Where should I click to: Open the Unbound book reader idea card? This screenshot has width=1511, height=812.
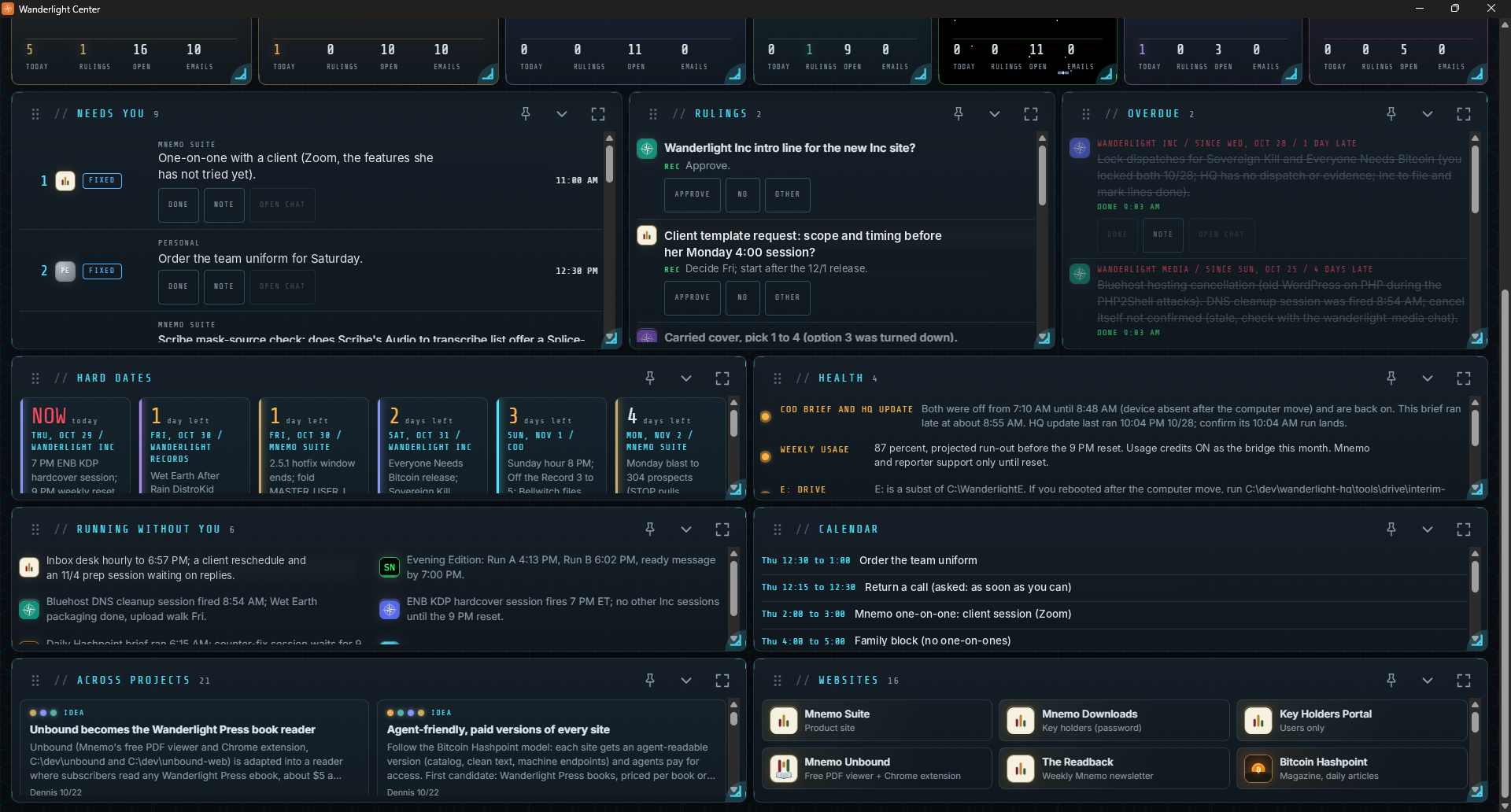point(194,749)
